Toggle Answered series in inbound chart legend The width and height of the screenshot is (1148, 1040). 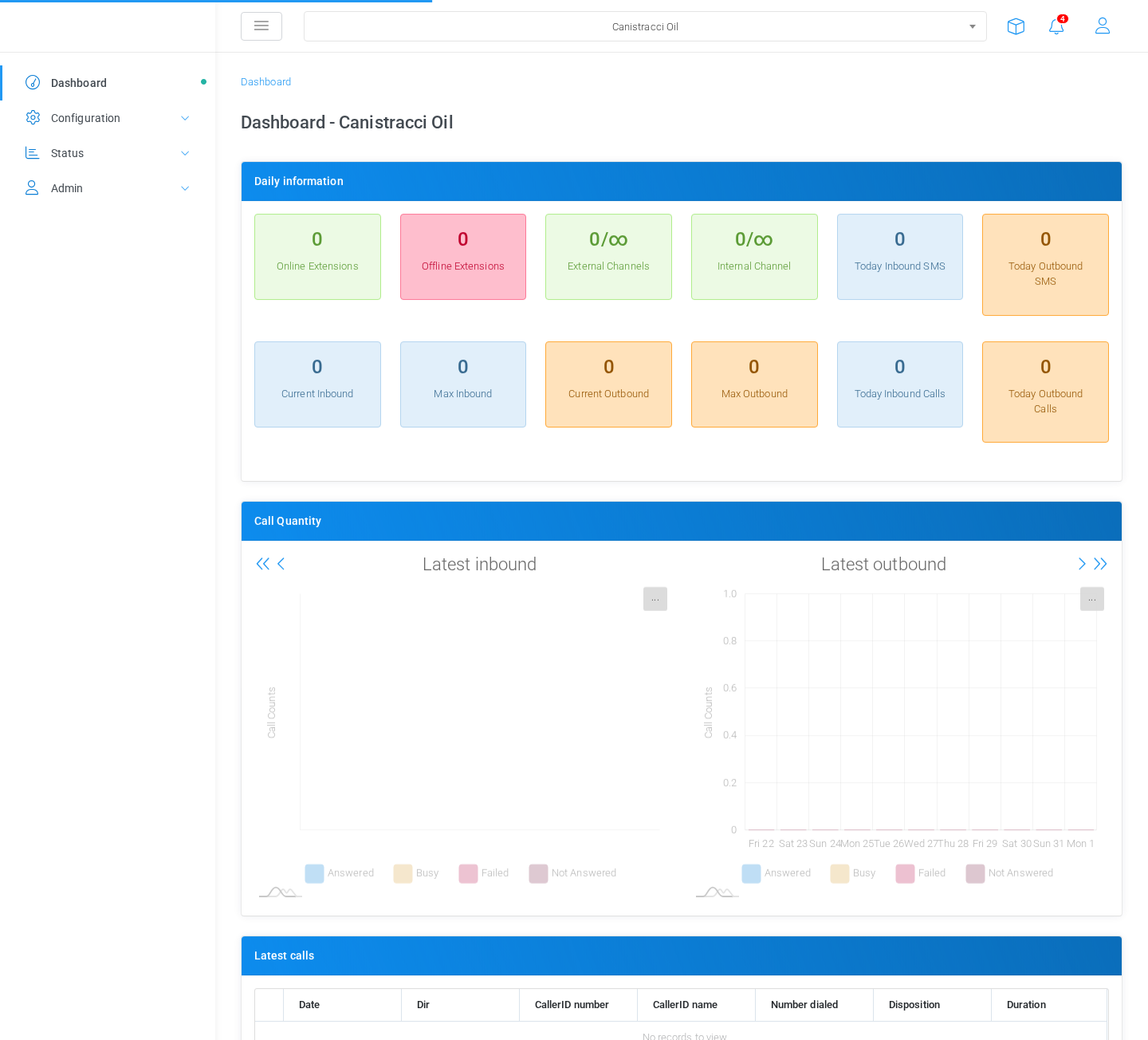tap(340, 873)
